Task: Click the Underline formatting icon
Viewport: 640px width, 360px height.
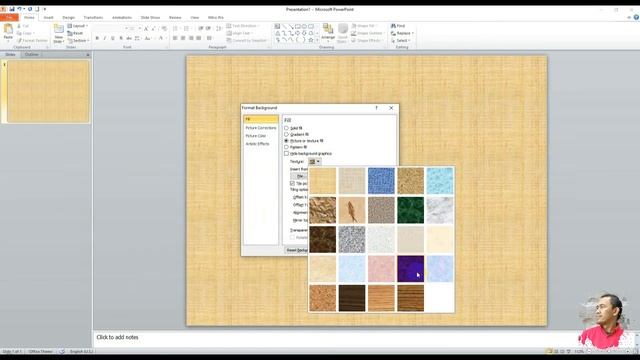Action: 113,38
